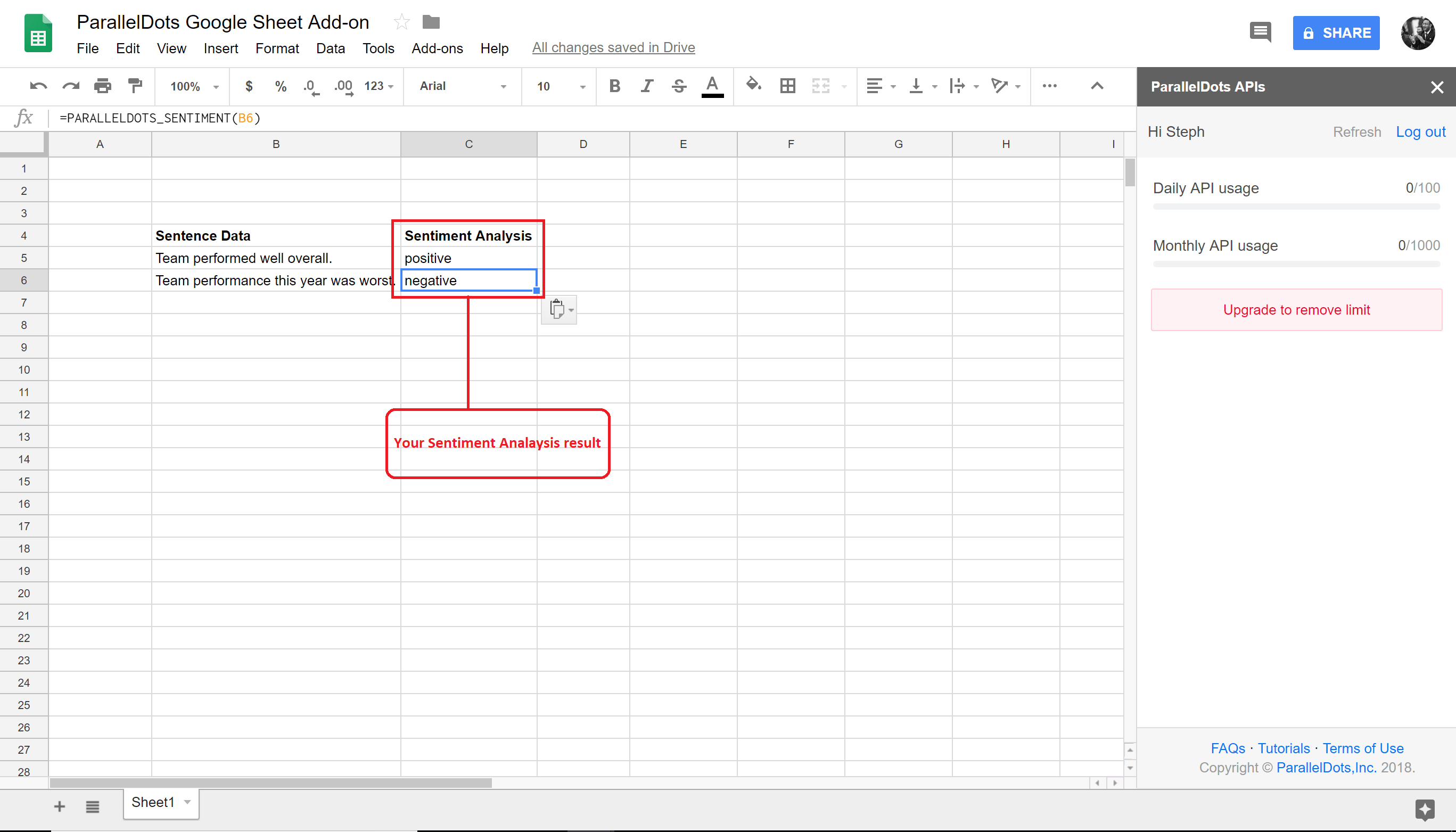The width and height of the screenshot is (1456, 832).
Task: Toggle strikethrough formatting
Action: [679, 86]
